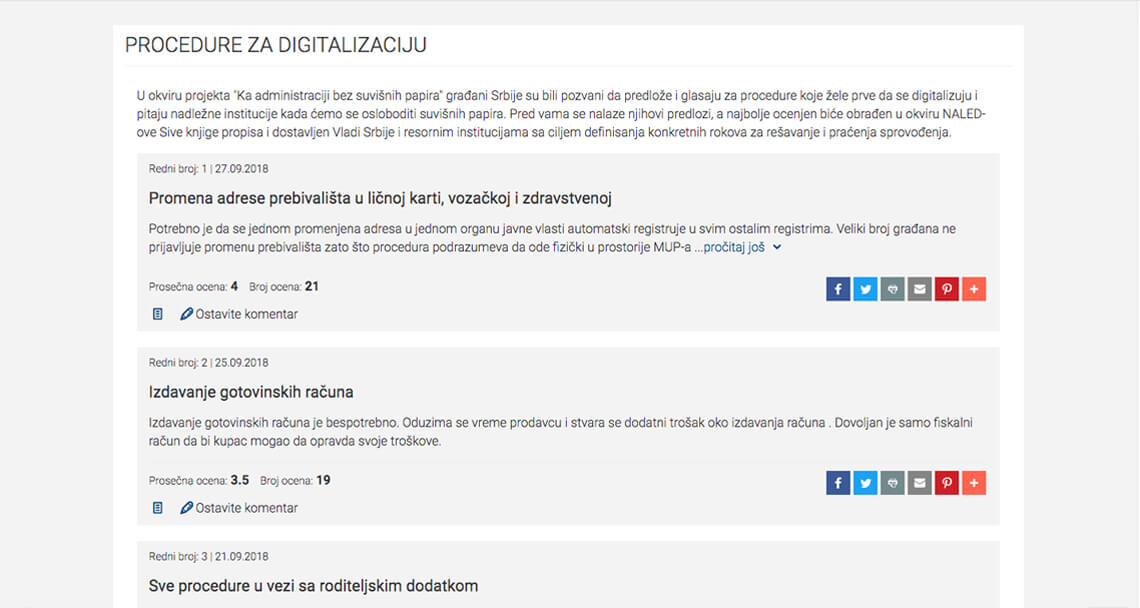Print the cash receipts proposal
The image size is (1140, 608).
tap(892, 483)
